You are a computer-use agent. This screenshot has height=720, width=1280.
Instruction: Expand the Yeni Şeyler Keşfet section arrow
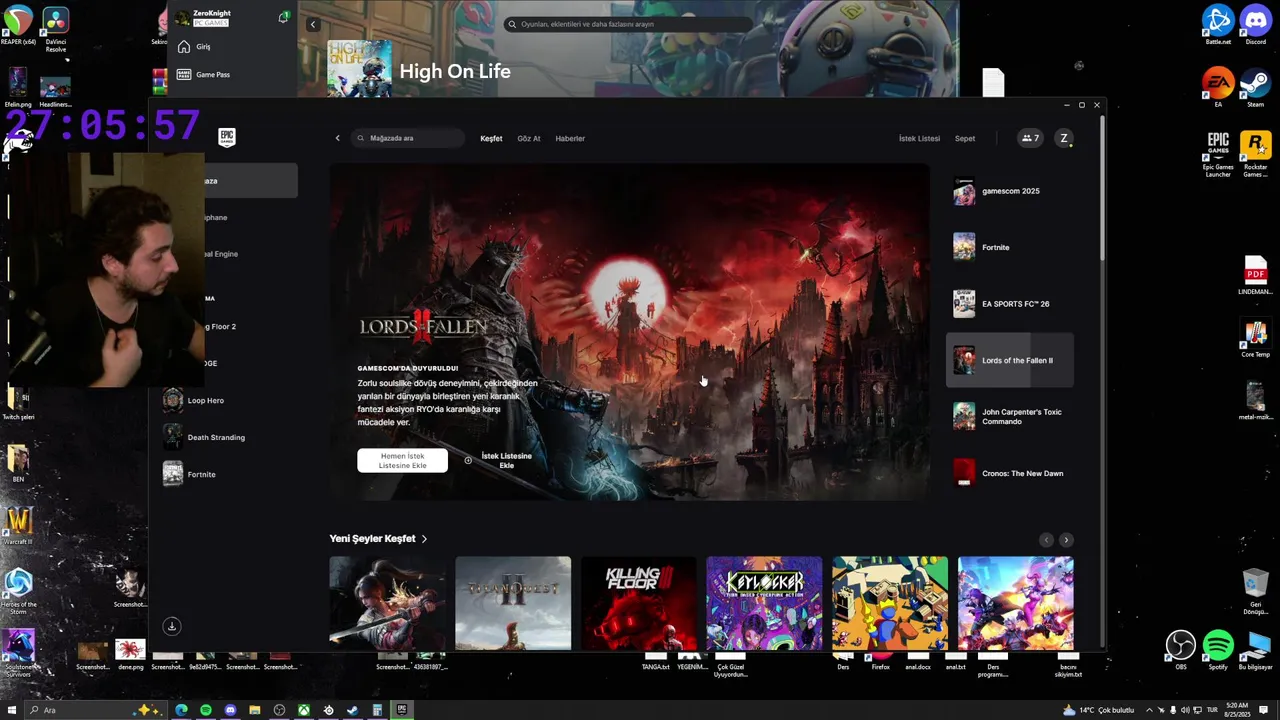[424, 539]
